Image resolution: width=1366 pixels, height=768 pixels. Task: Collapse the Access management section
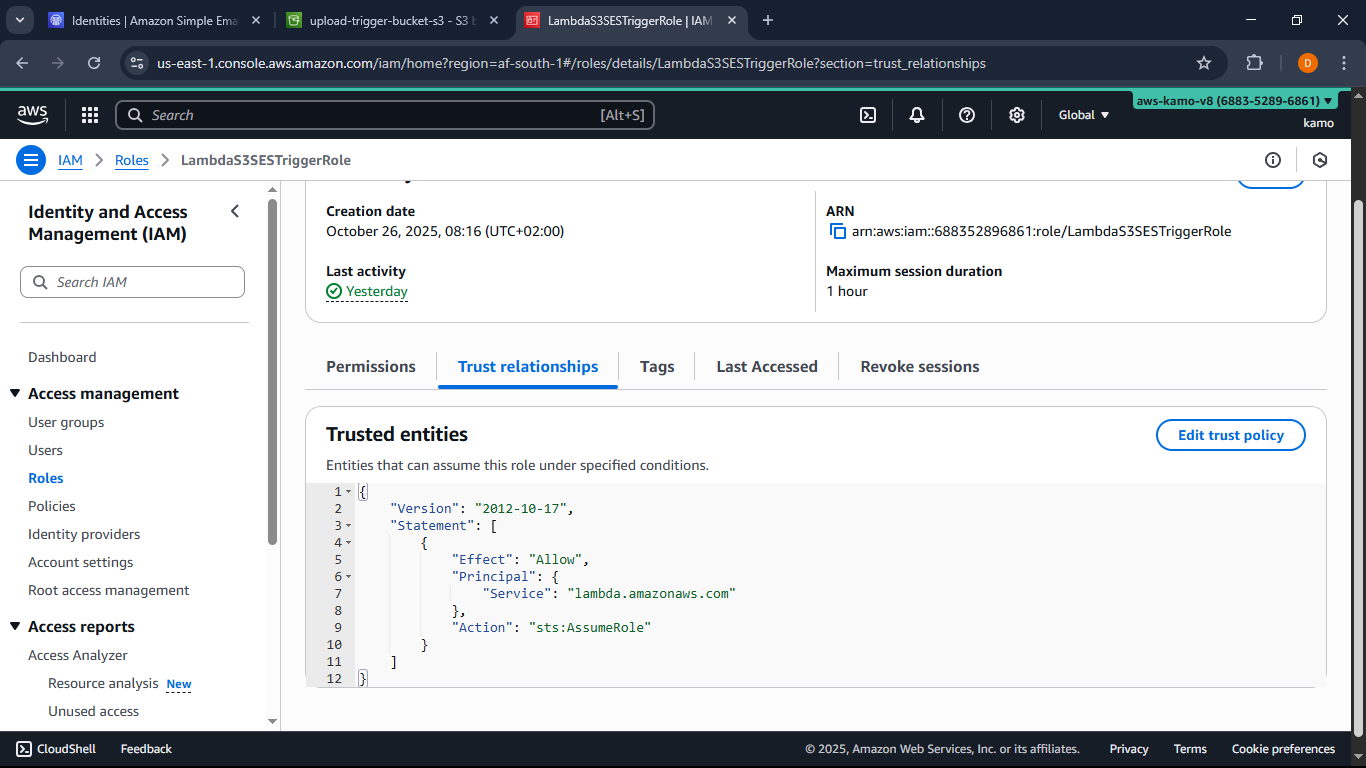click(x=15, y=394)
